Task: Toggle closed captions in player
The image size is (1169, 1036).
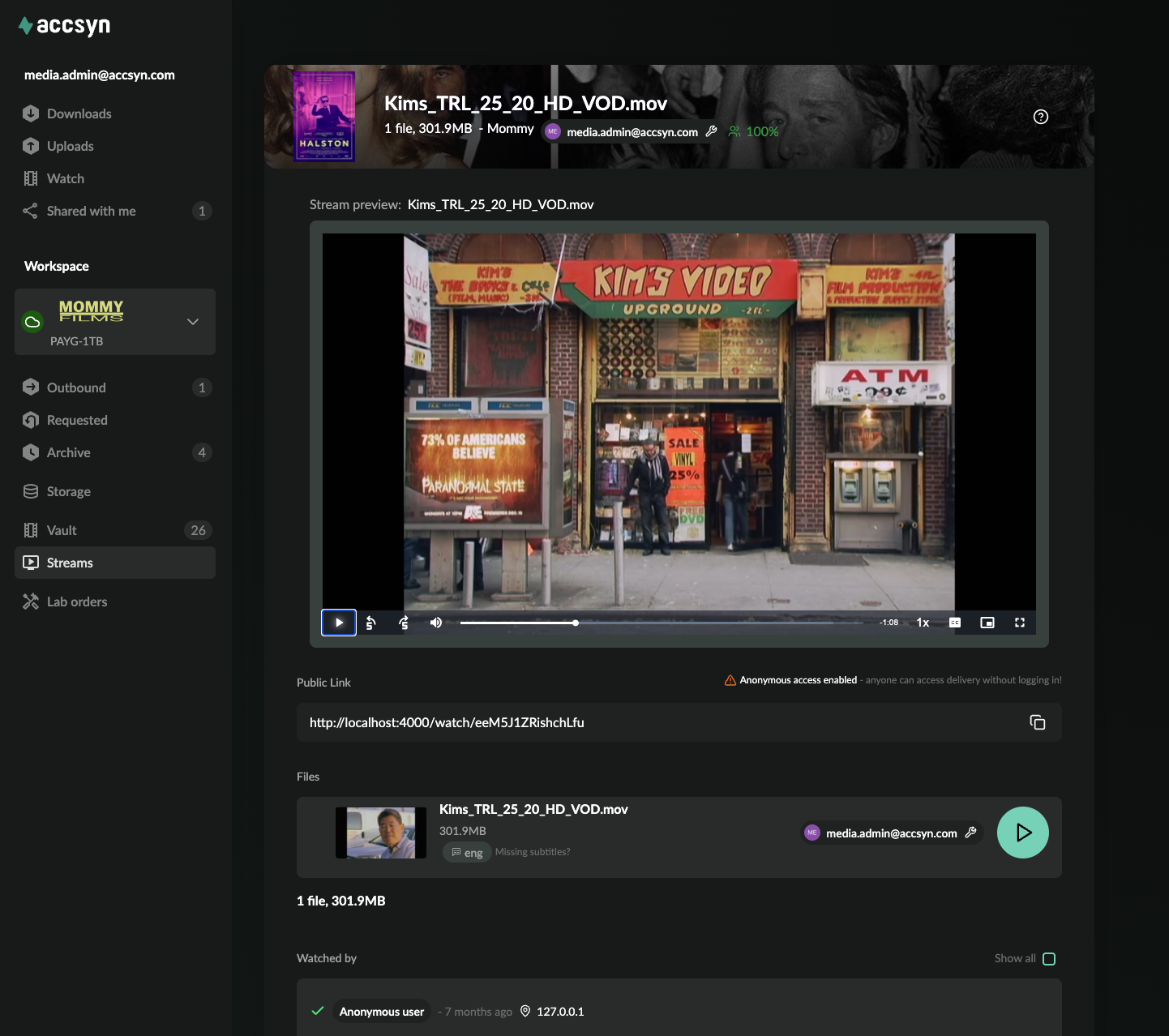Action: (x=955, y=623)
